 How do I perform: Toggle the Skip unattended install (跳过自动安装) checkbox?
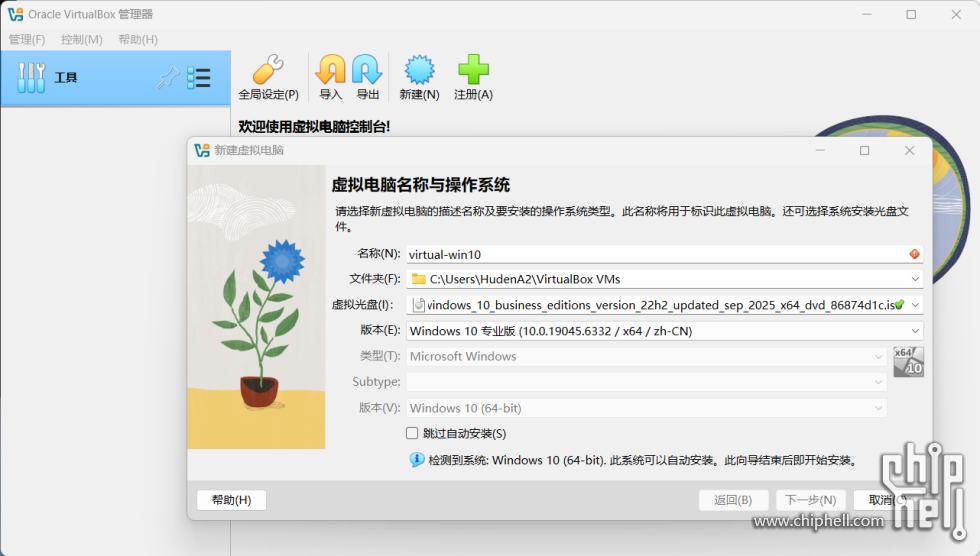(x=412, y=433)
